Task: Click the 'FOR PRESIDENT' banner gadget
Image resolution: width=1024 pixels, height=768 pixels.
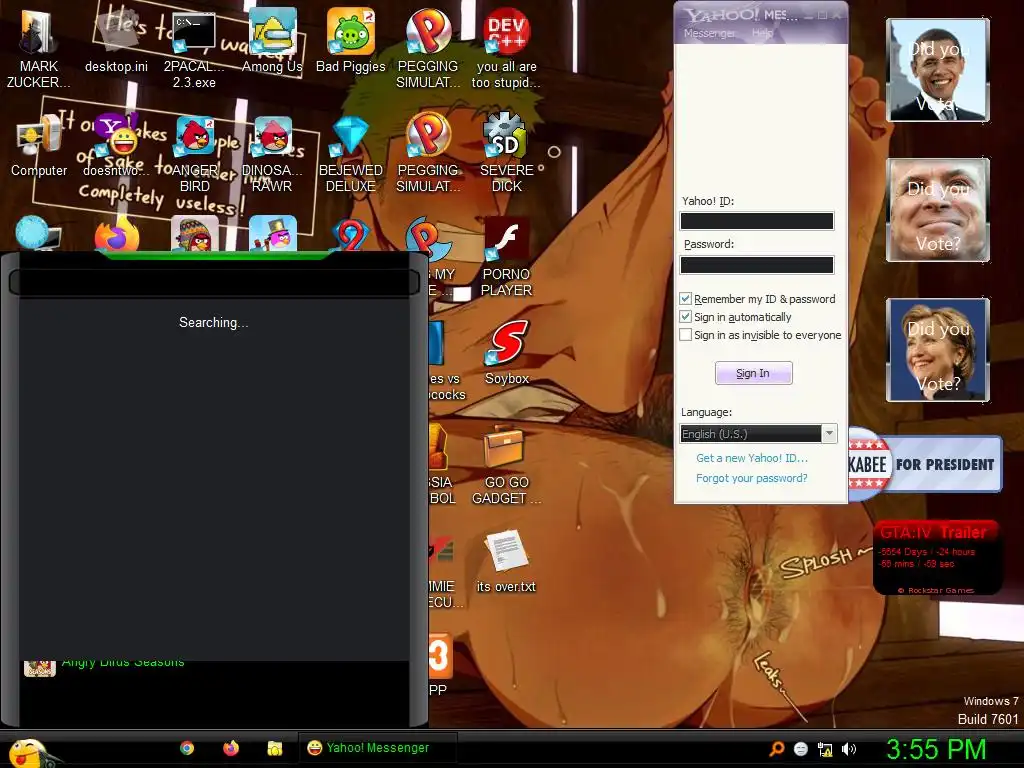Action: click(925, 464)
